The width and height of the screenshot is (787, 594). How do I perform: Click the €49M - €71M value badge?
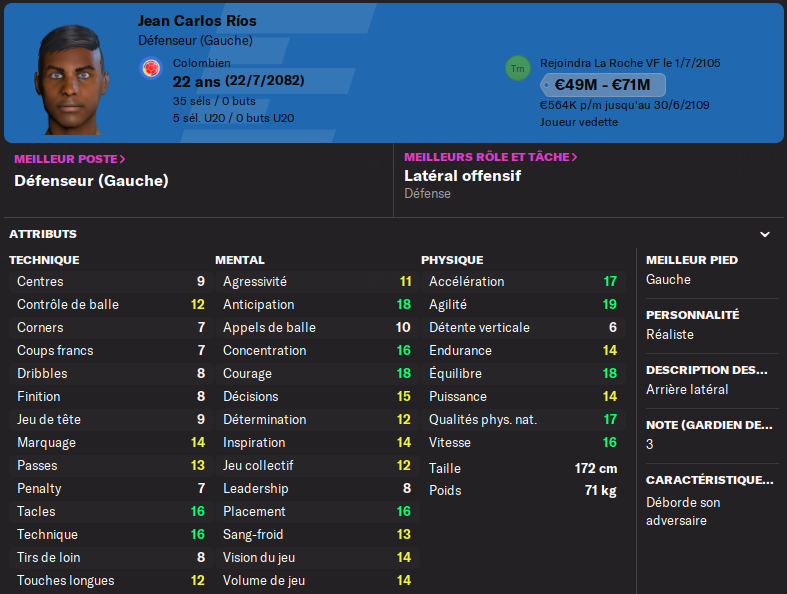[602, 85]
